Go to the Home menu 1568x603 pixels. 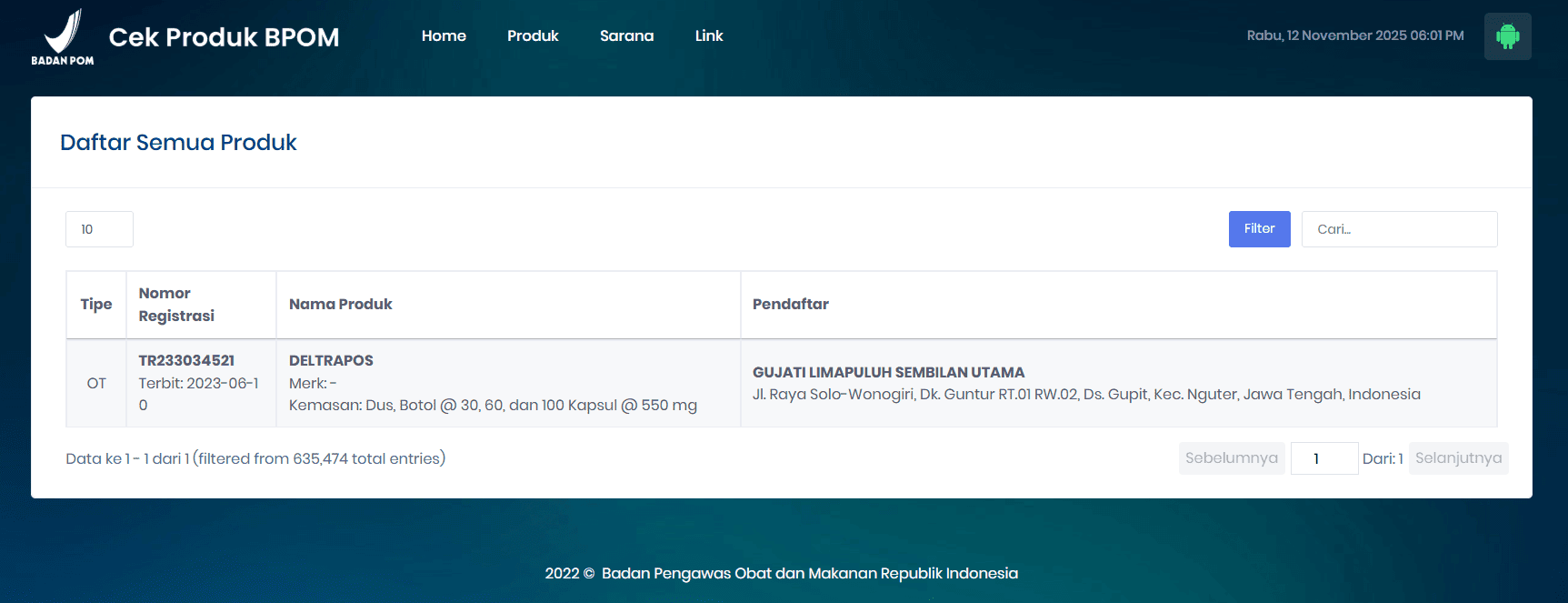[444, 36]
